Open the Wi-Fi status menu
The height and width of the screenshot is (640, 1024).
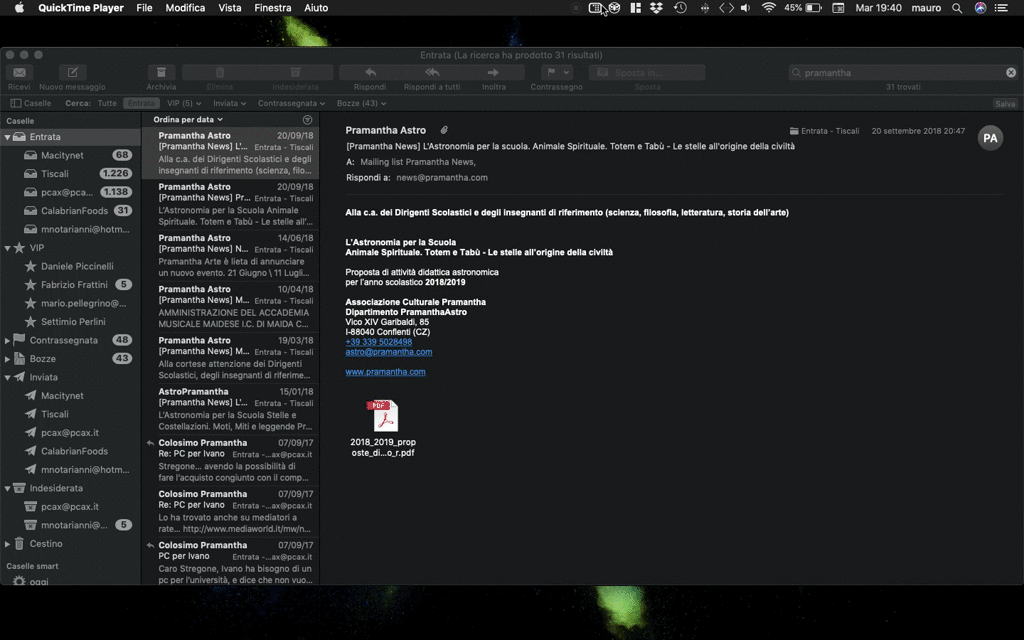[x=769, y=8]
